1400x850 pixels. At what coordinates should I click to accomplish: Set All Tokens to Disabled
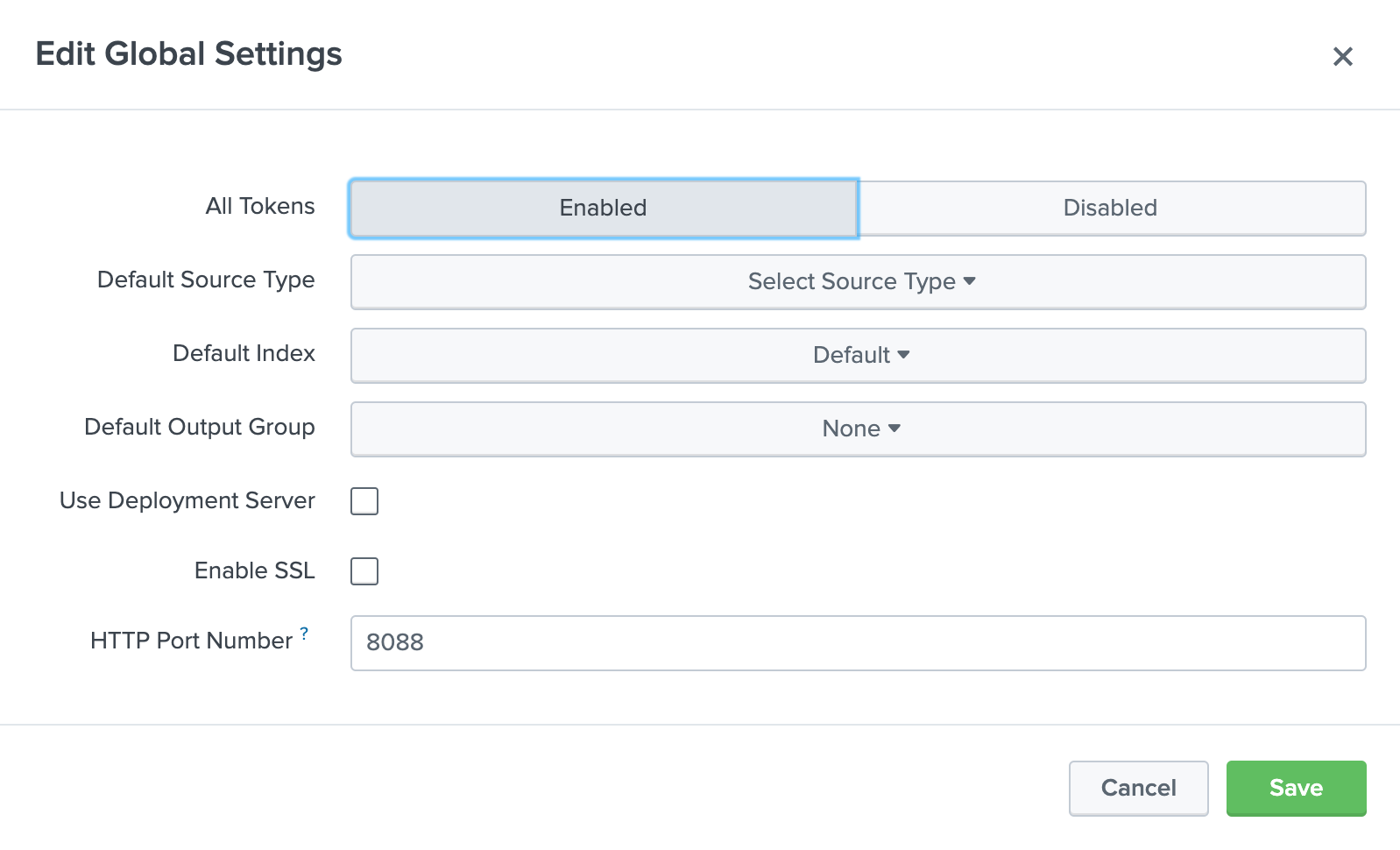click(x=1111, y=208)
